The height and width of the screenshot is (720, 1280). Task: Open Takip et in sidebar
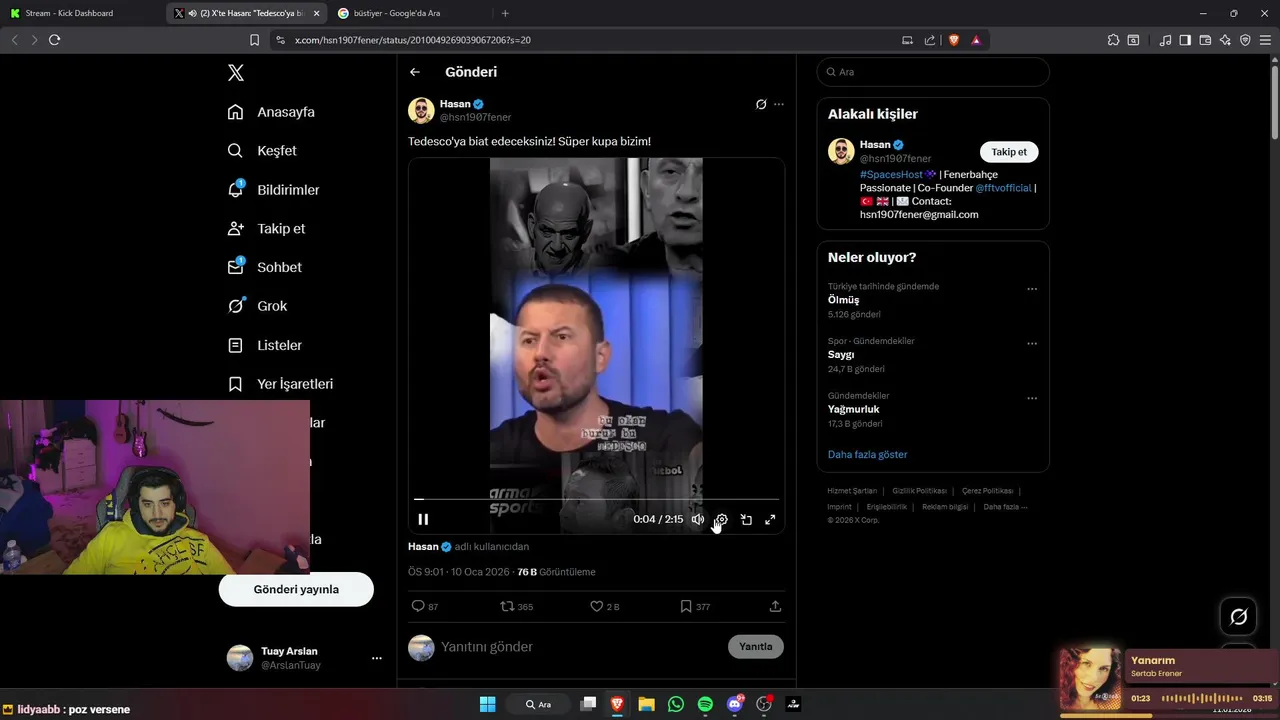(x=266, y=229)
